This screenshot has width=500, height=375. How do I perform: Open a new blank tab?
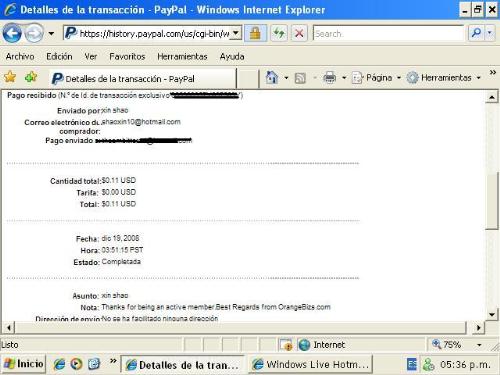(x=248, y=79)
